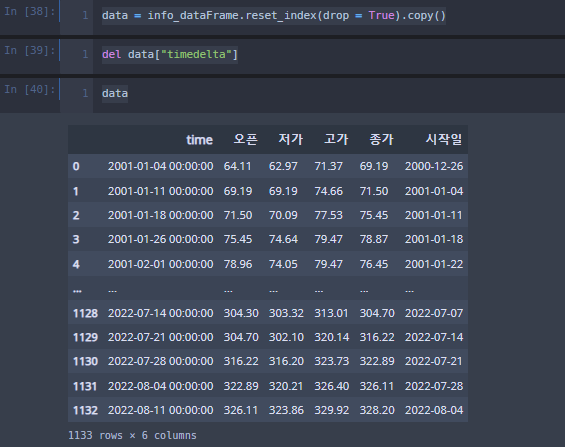Click the 종가 value 78.87

click(374, 240)
